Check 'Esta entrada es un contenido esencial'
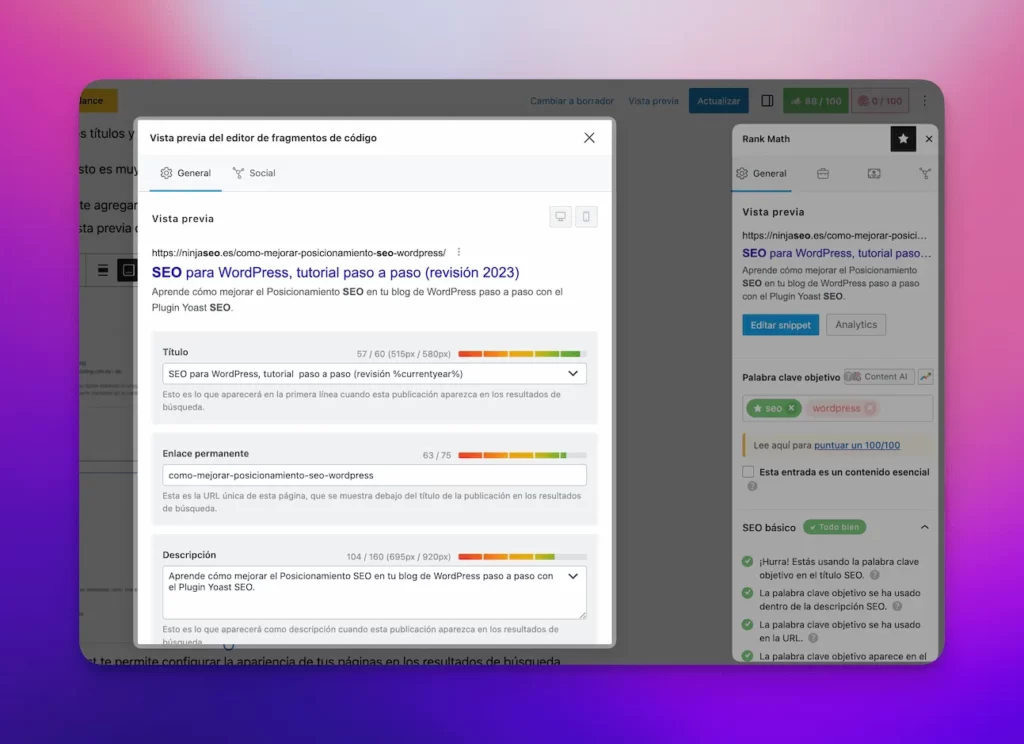Image resolution: width=1024 pixels, height=744 pixels. tap(748, 472)
